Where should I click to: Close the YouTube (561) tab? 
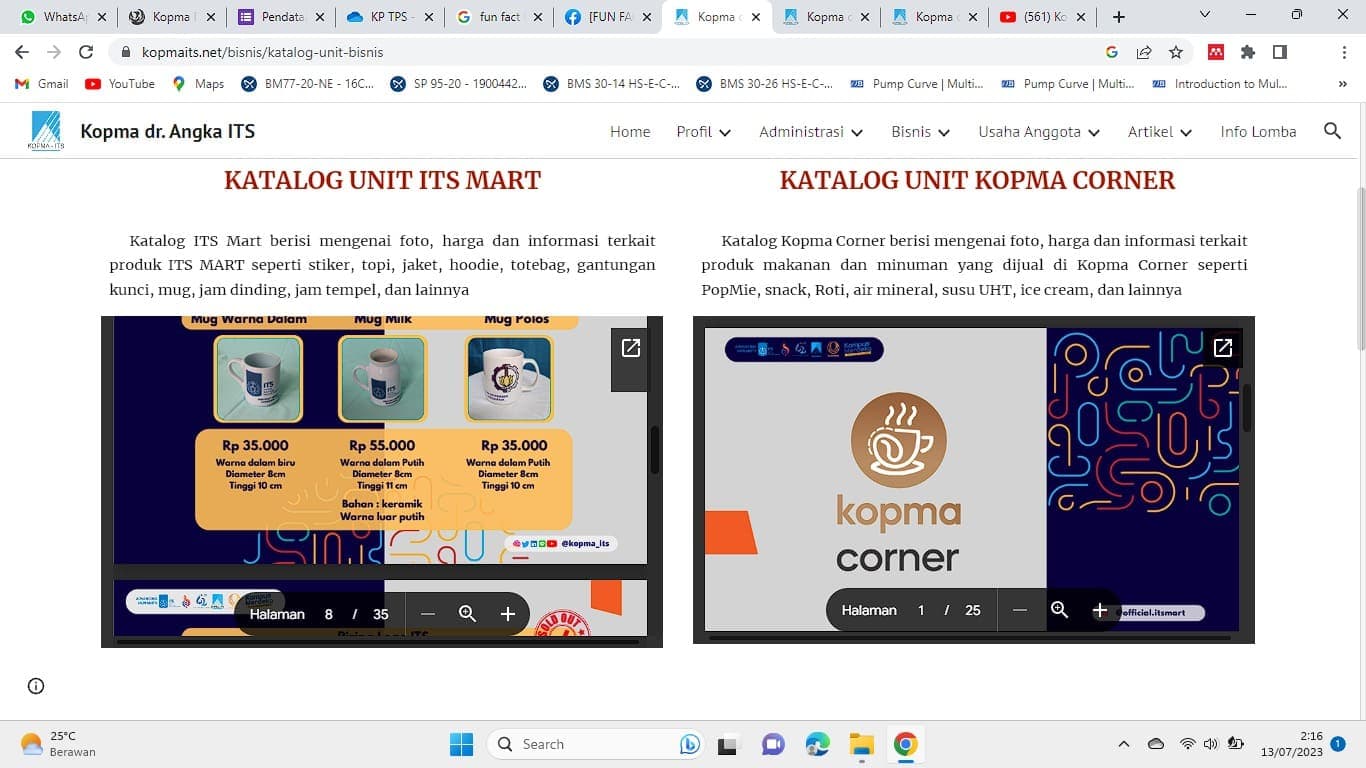[1081, 17]
